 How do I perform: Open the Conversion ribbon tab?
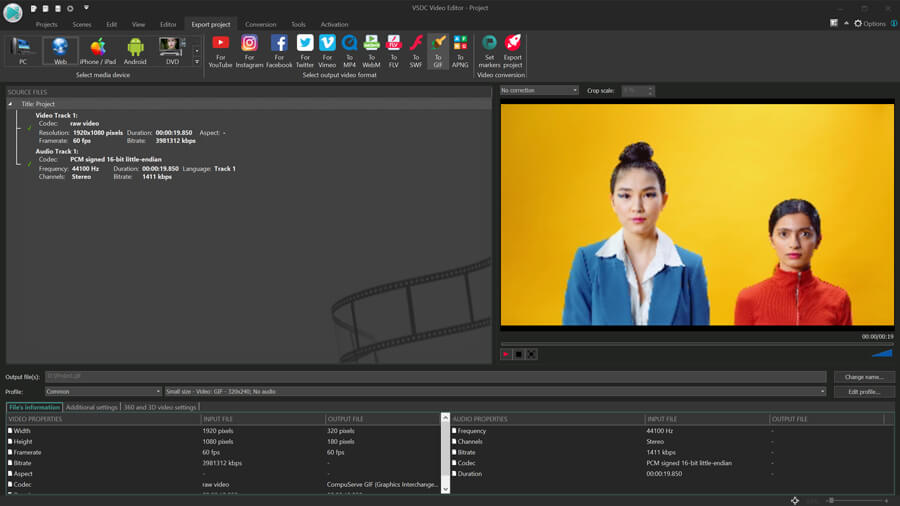261,25
